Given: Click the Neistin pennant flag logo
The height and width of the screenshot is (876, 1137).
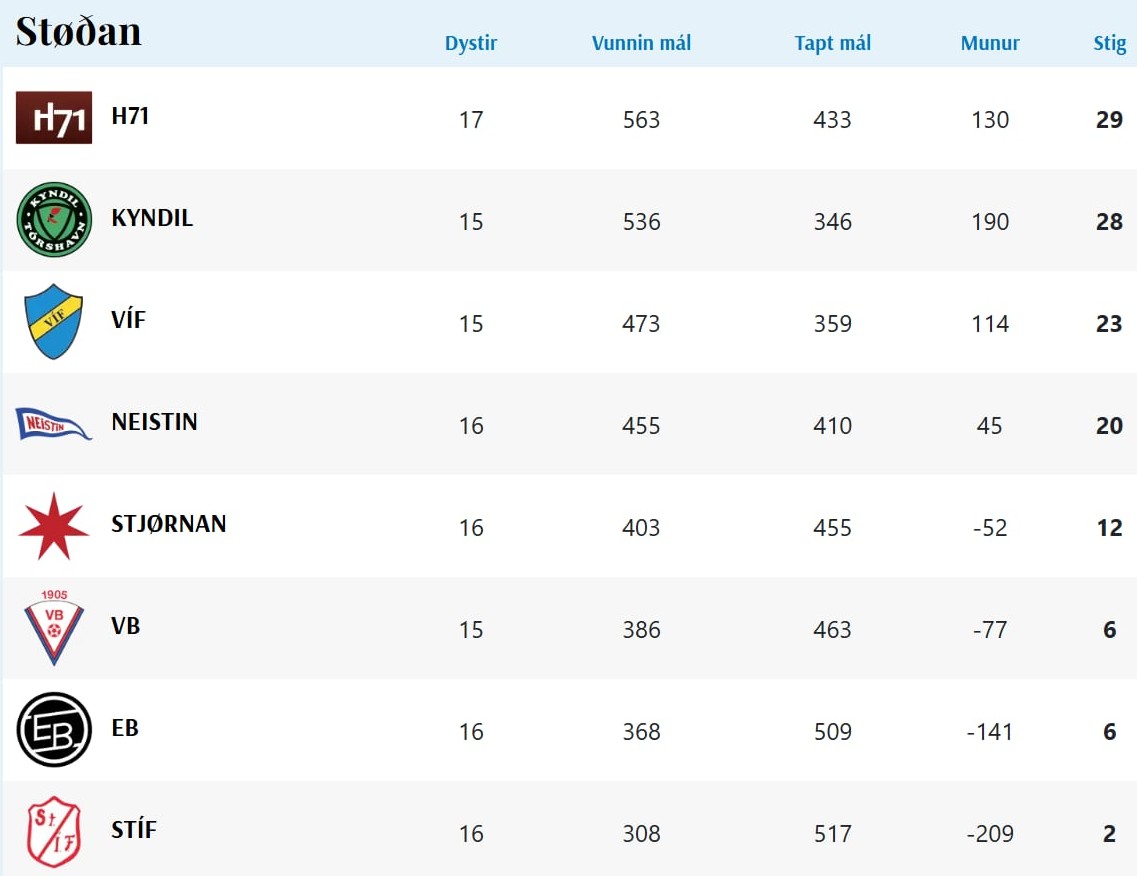Looking at the screenshot, I should [x=54, y=424].
